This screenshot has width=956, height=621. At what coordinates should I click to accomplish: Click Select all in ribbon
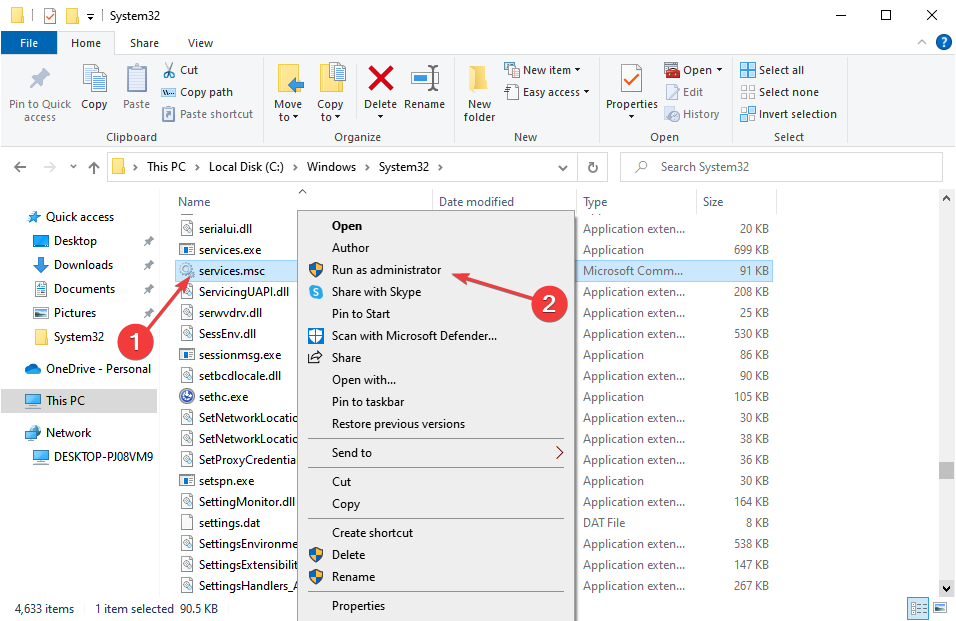(772, 70)
